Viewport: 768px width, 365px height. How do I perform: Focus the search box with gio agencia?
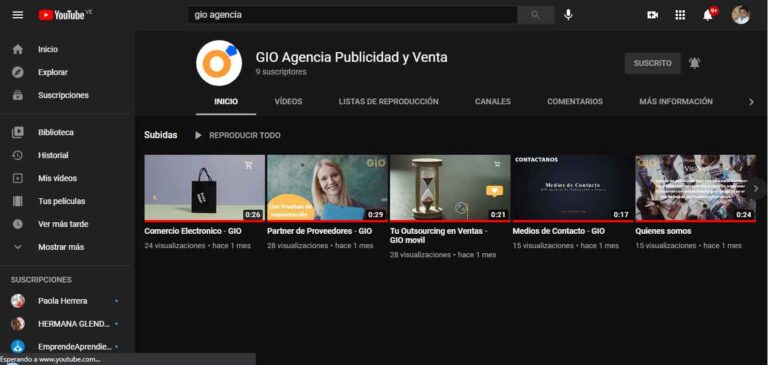[x=353, y=15]
